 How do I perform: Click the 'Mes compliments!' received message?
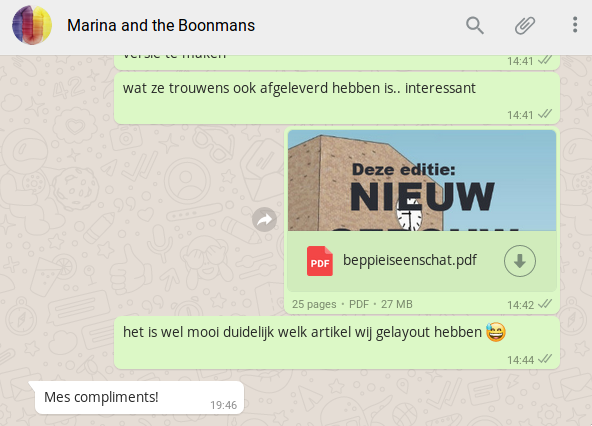coord(139,398)
